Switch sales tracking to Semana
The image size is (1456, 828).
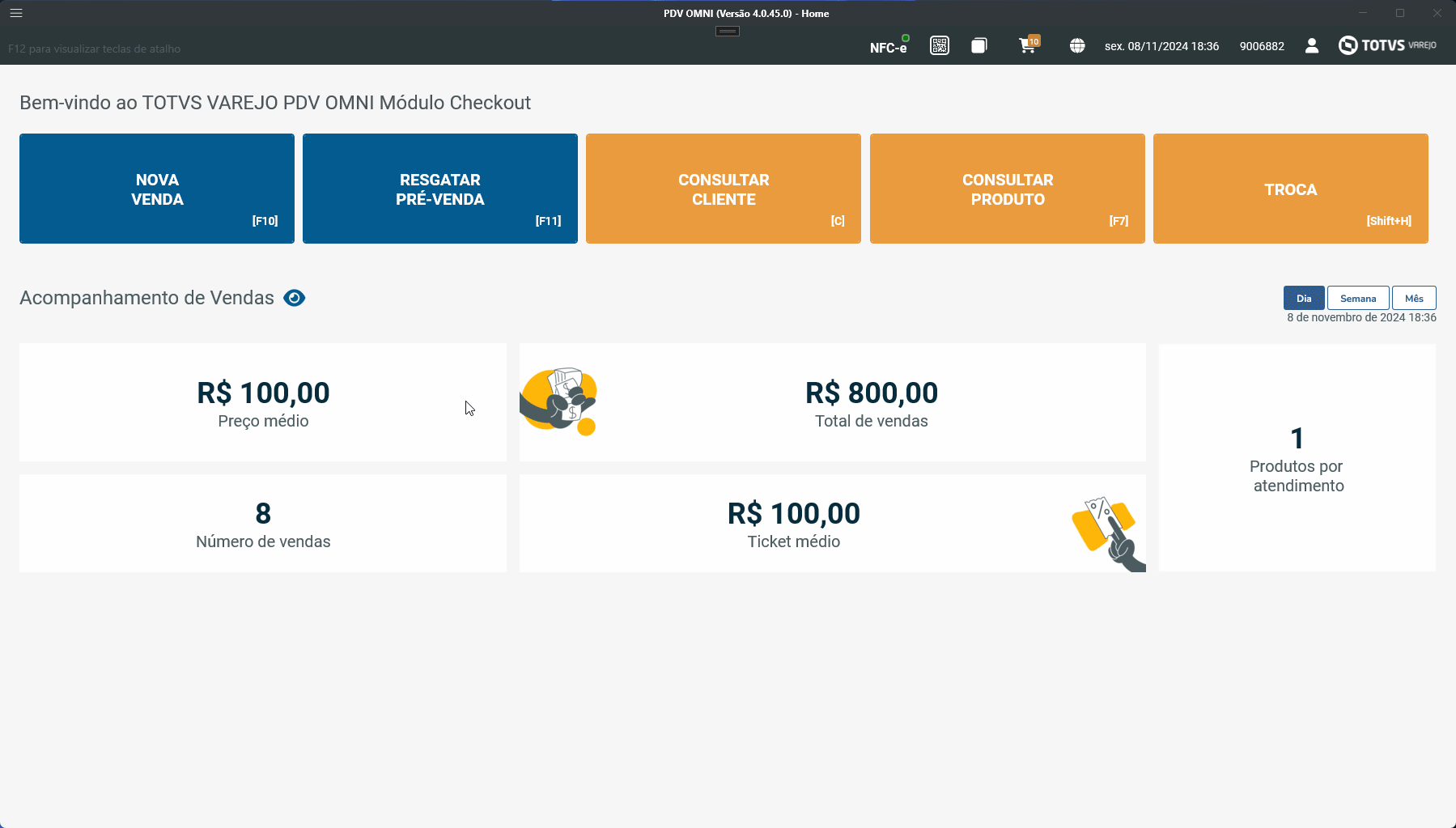[1358, 298]
